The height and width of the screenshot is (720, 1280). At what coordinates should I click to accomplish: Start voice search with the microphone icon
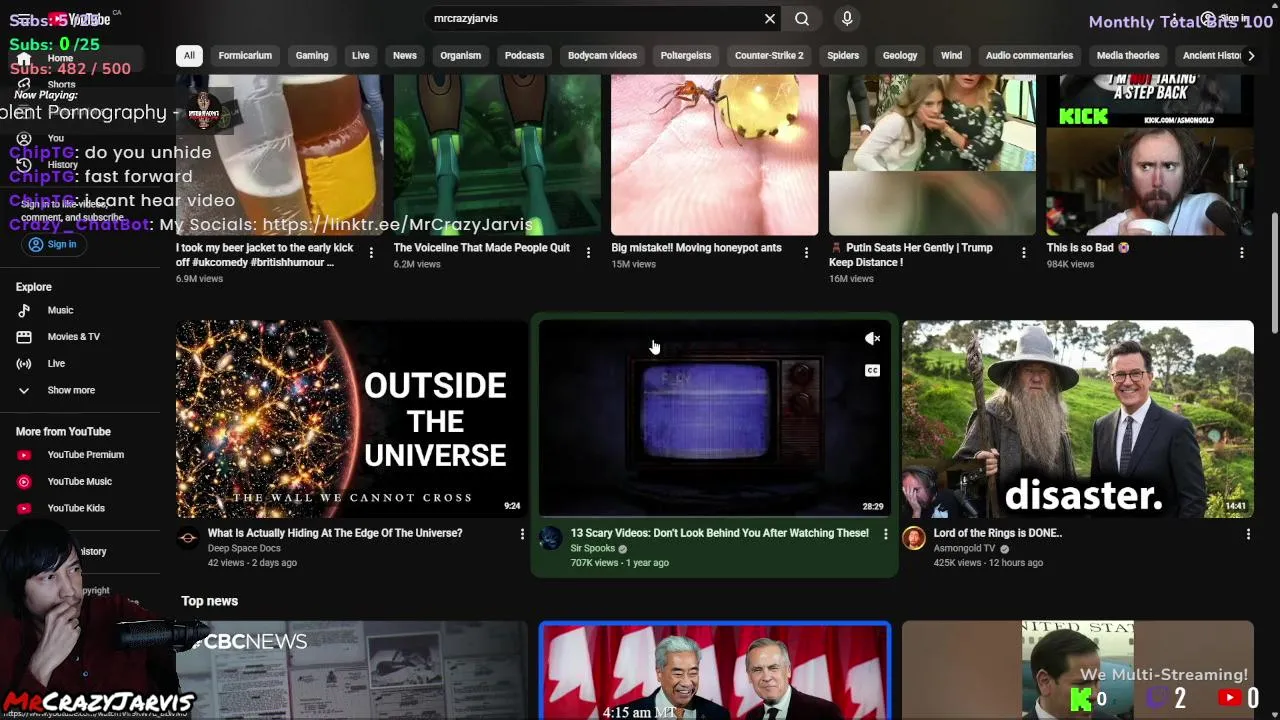tap(847, 18)
